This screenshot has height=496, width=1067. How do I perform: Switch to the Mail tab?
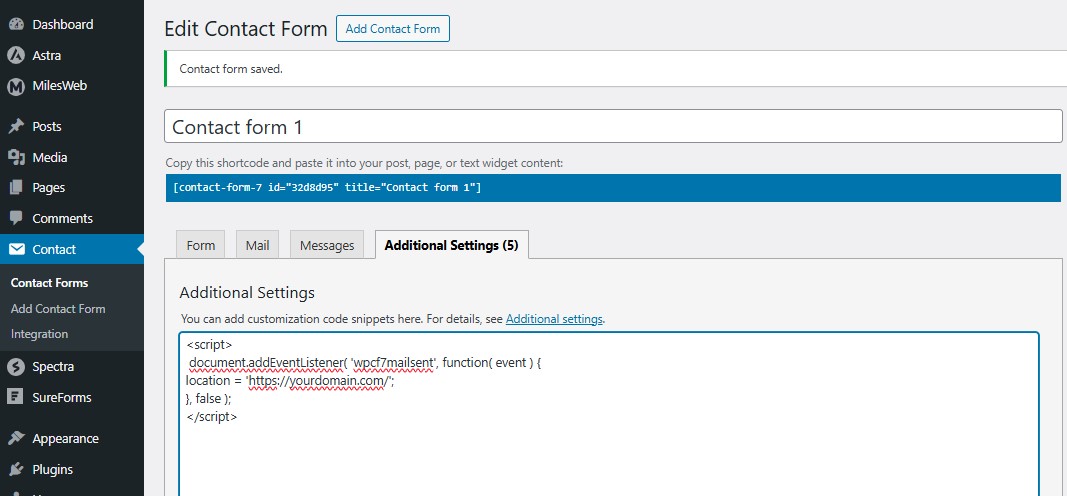(257, 245)
